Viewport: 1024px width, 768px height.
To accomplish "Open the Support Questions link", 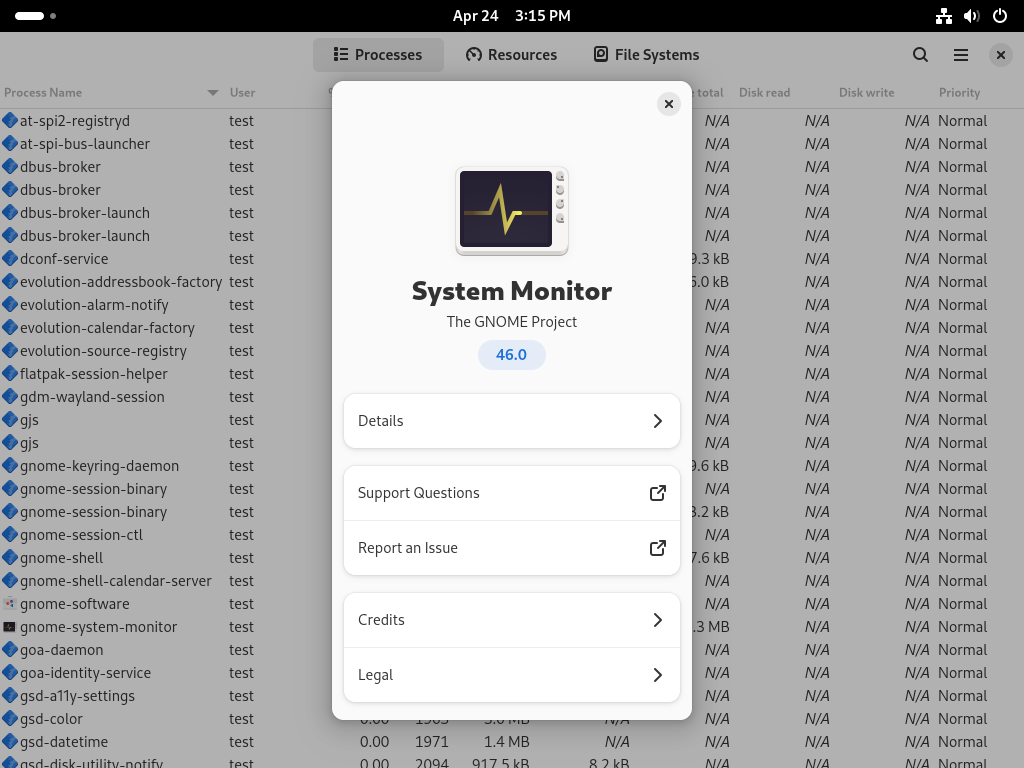I will click(511, 493).
